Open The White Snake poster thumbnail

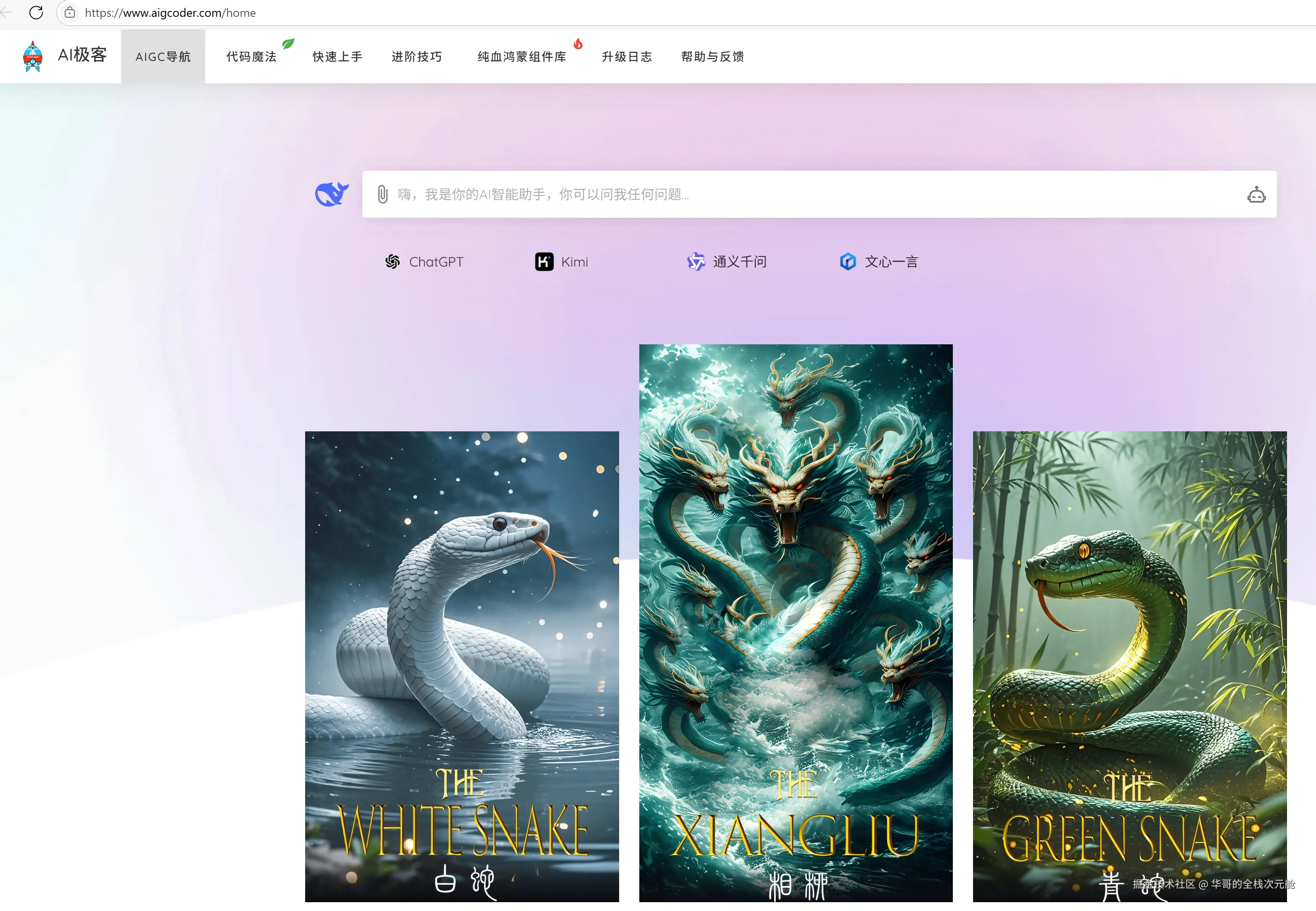[x=462, y=665]
